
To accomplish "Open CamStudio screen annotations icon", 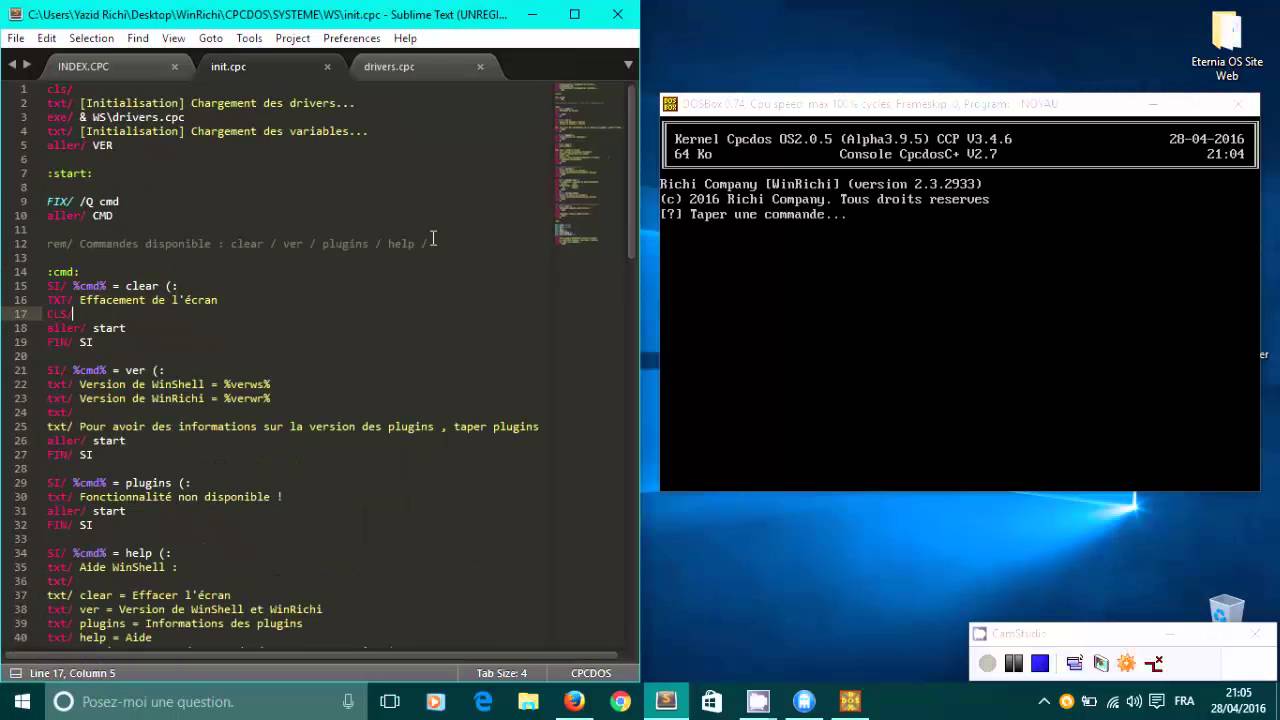I will (x=1101, y=663).
